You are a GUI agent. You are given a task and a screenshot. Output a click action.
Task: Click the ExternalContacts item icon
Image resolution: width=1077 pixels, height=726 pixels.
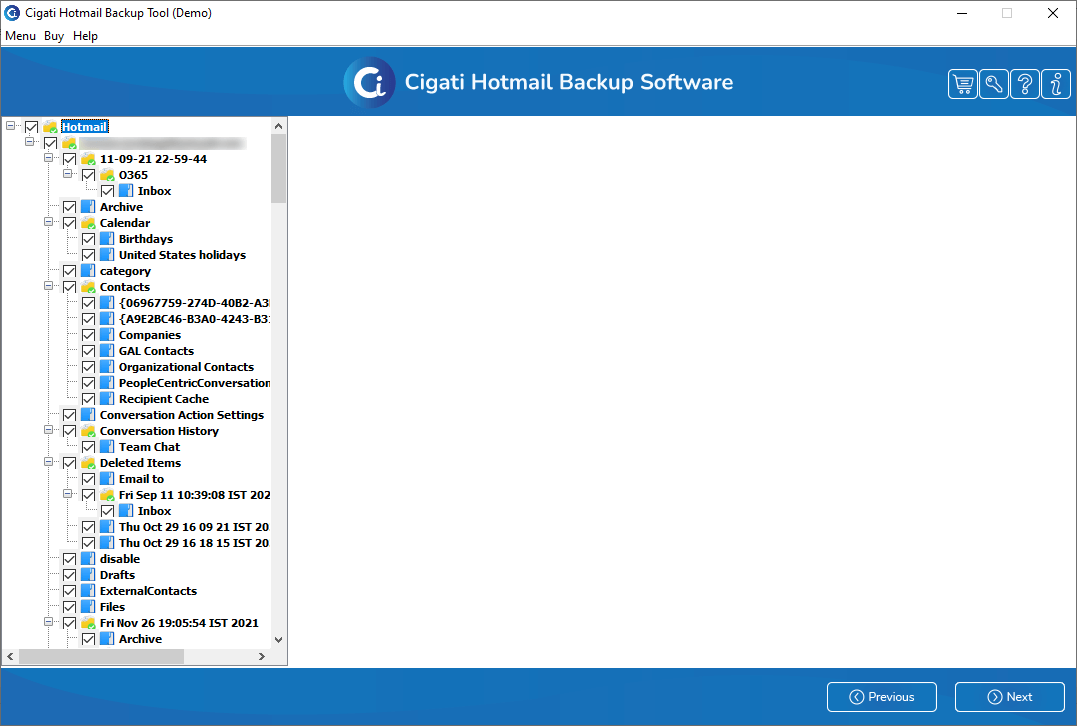pos(88,591)
